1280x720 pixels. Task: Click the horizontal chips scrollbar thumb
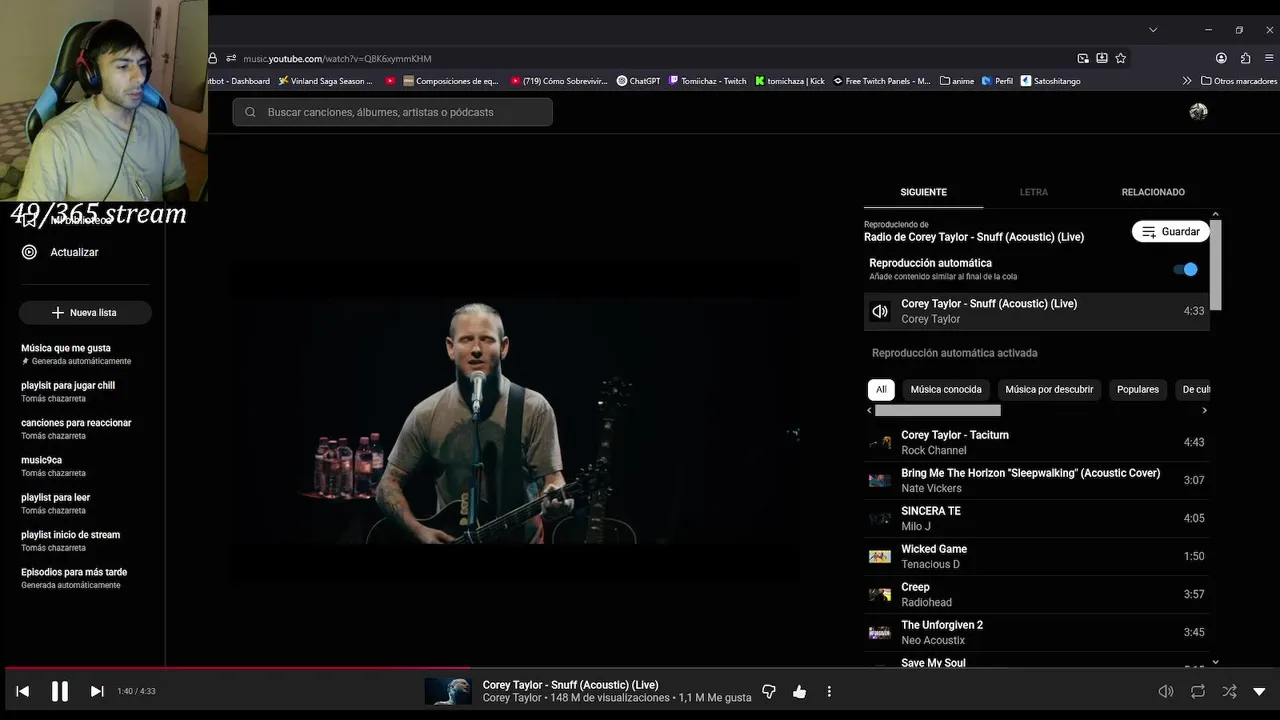[x=937, y=410]
